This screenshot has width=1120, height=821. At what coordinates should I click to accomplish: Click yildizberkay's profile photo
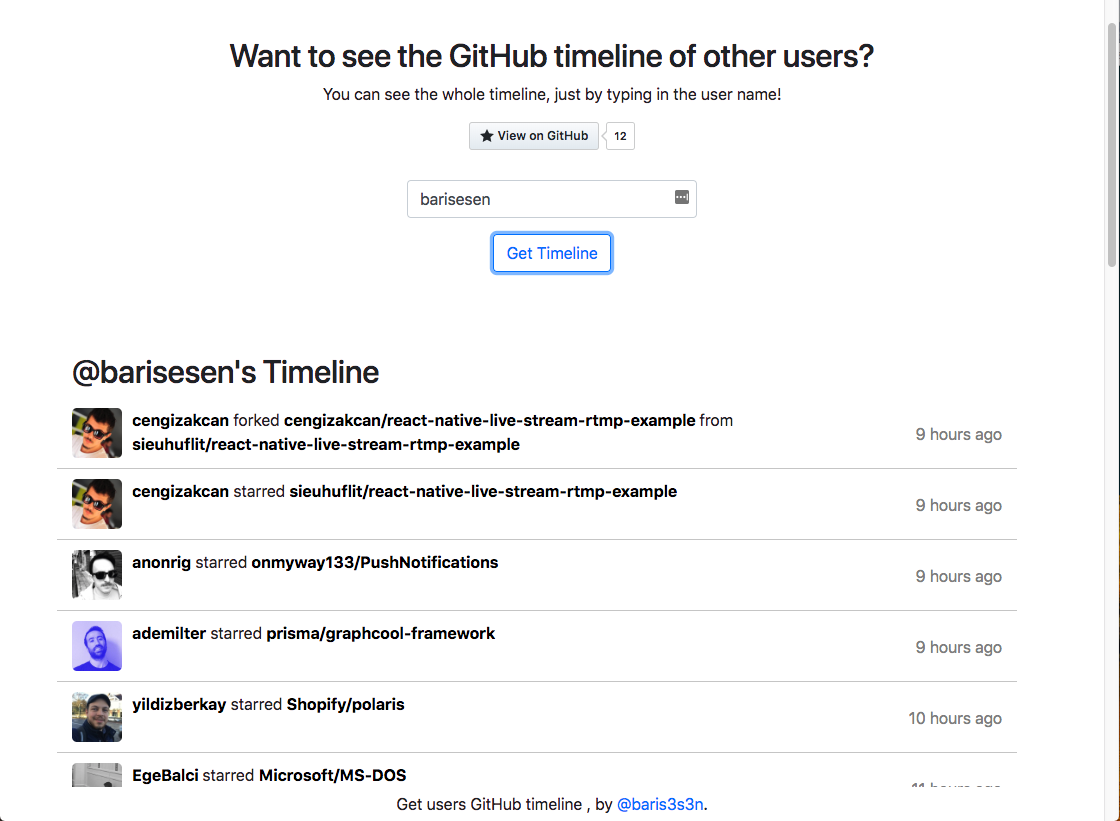point(96,717)
